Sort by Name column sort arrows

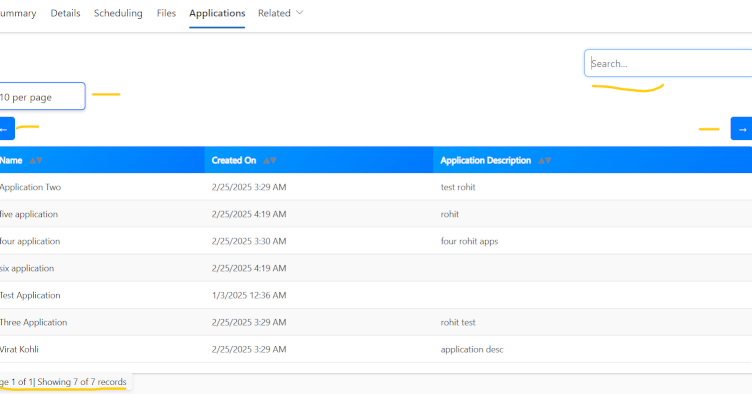point(36,161)
